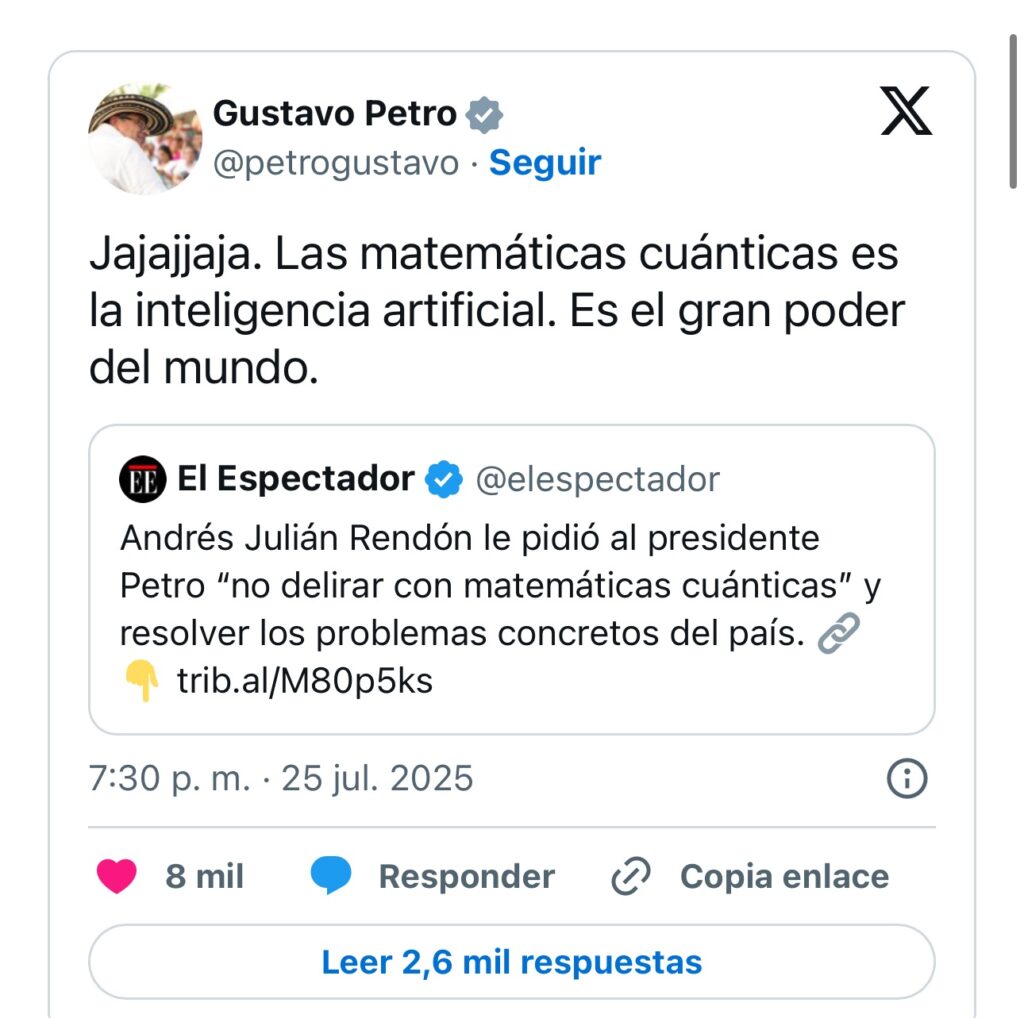Click El Espectador's blue verified badge

[444, 479]
